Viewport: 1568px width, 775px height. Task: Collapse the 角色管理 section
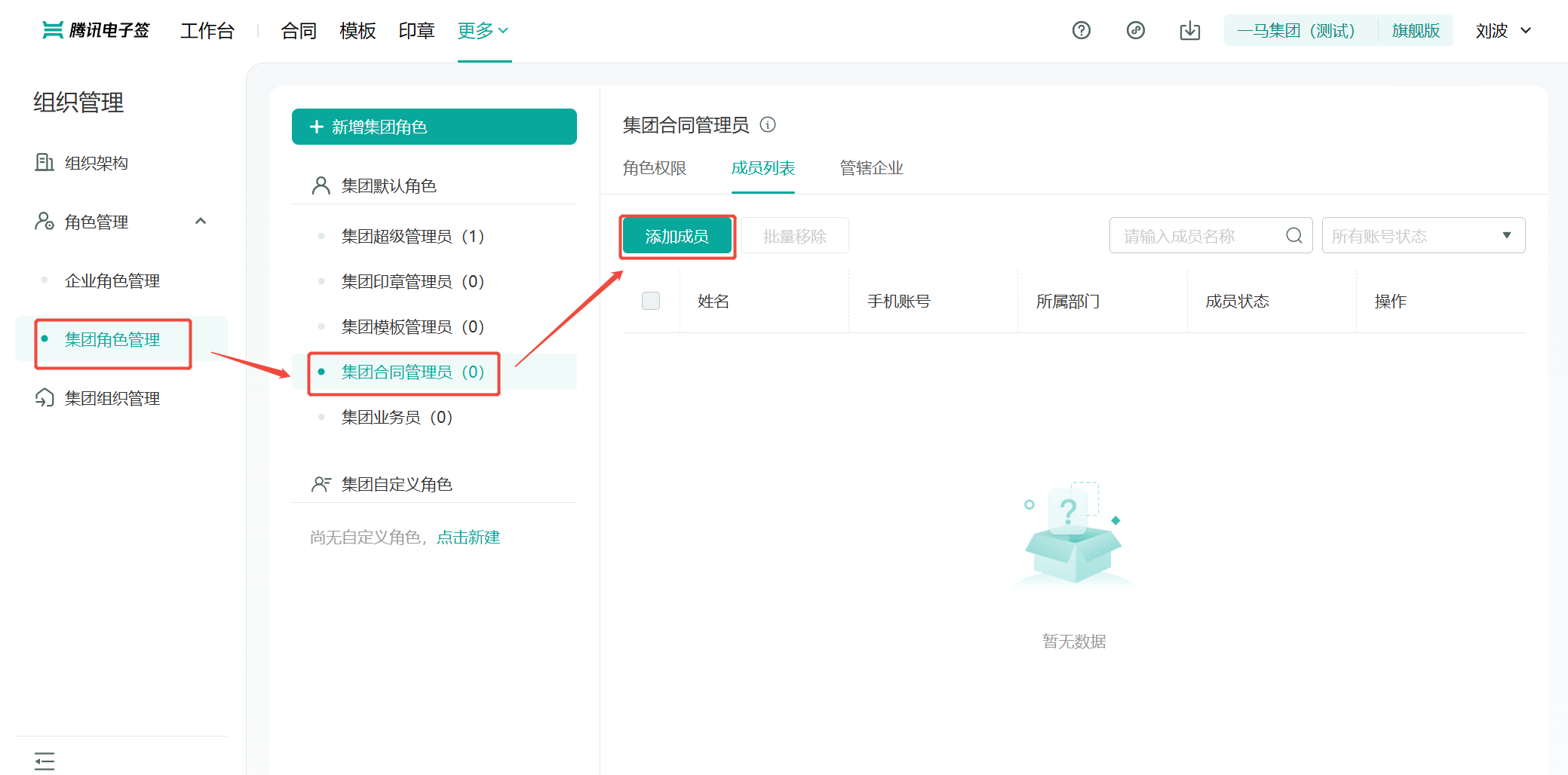[x=201, y=222]
